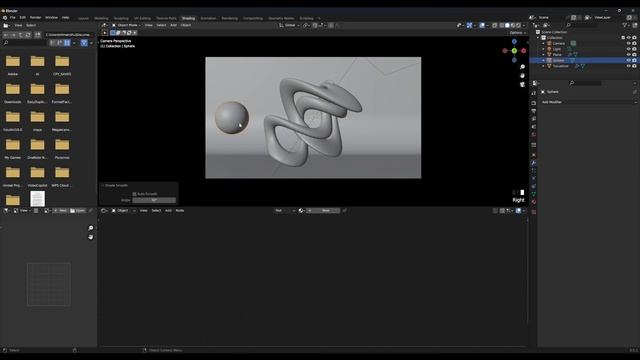Refresh the file browser list icon
The width and height of the screenshot is (640, 360).
pos(28,35)
